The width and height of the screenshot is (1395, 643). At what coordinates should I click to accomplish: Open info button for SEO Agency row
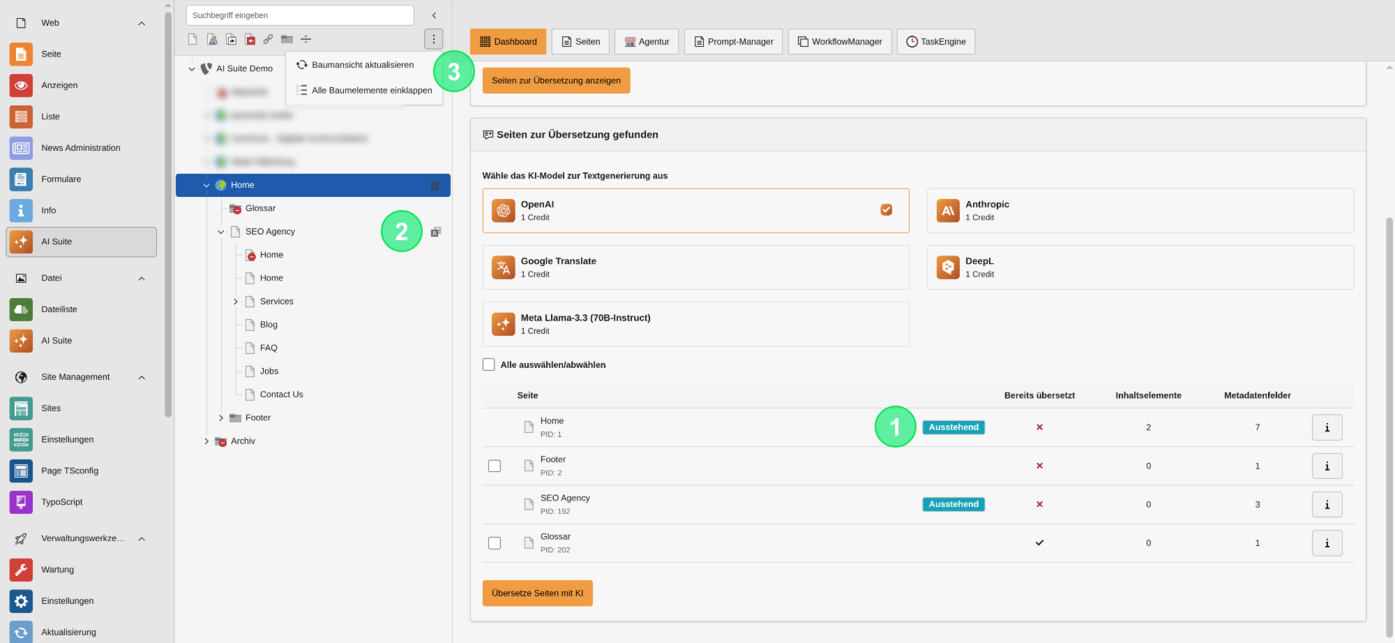coord(1327,504)
